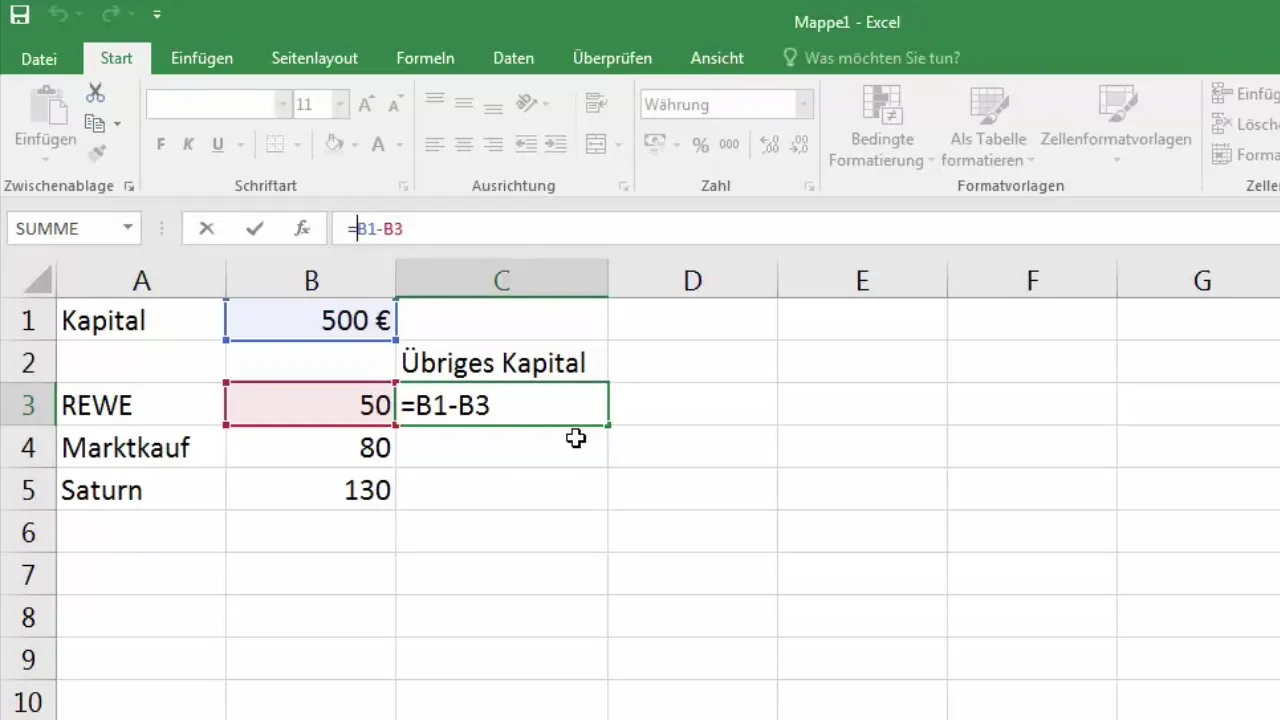Click the center horizontally icon

(x=463, y=145)
